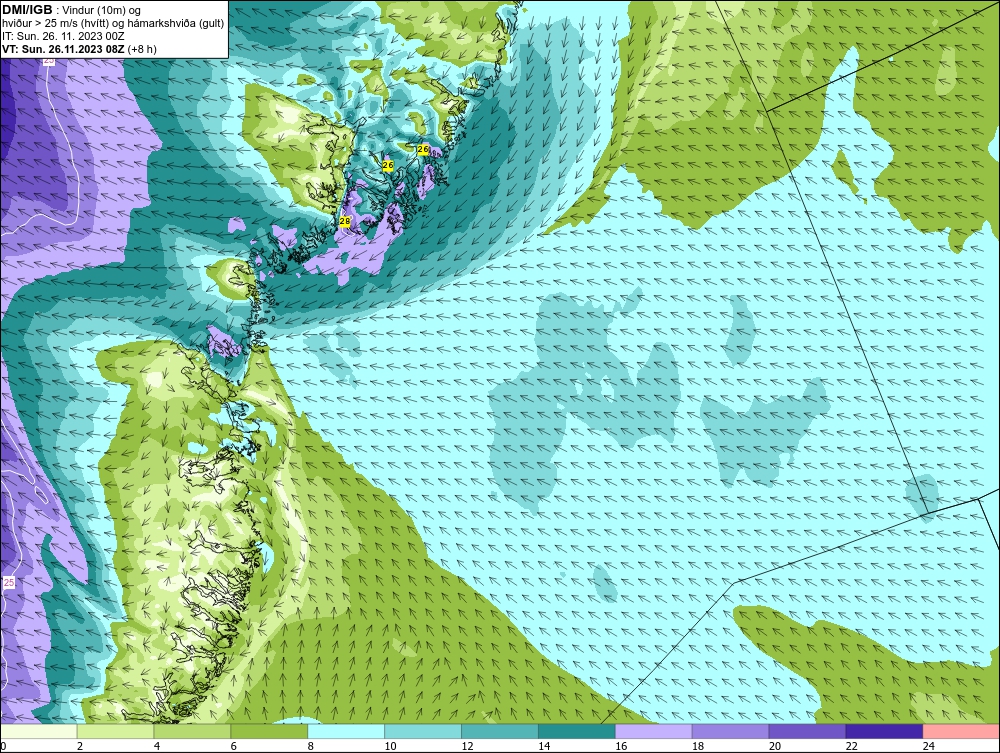
Task: Click the 'Vindur (10m) og' title text
Action: coord(101,11)
